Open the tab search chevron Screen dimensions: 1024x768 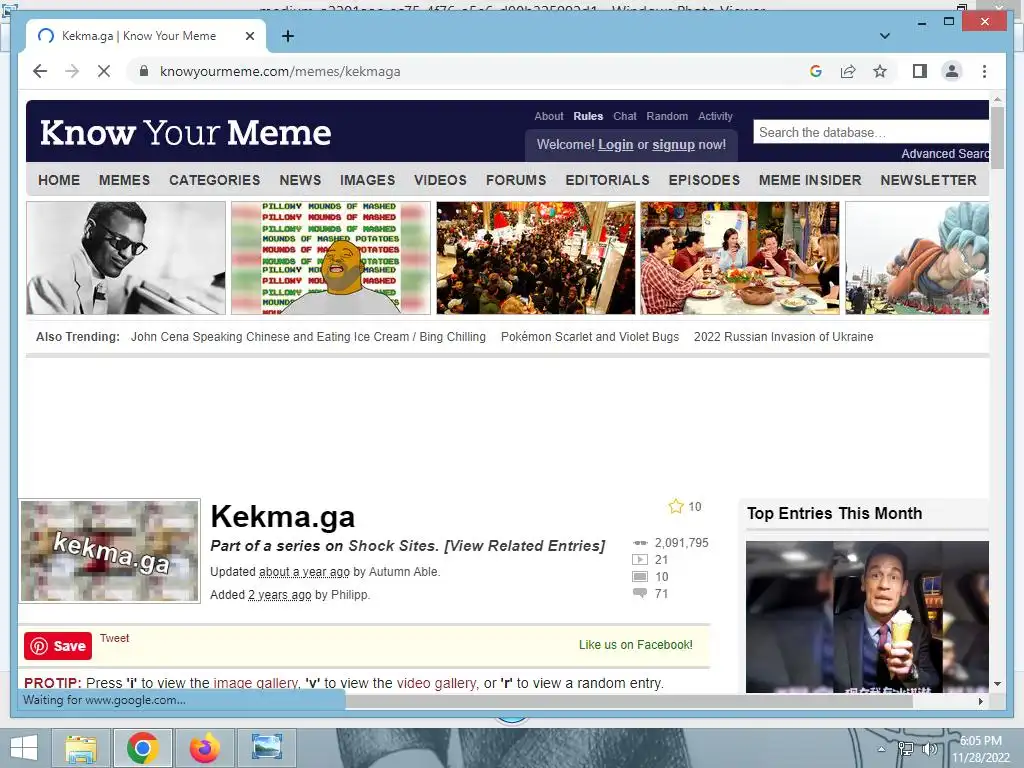(884, 36)
